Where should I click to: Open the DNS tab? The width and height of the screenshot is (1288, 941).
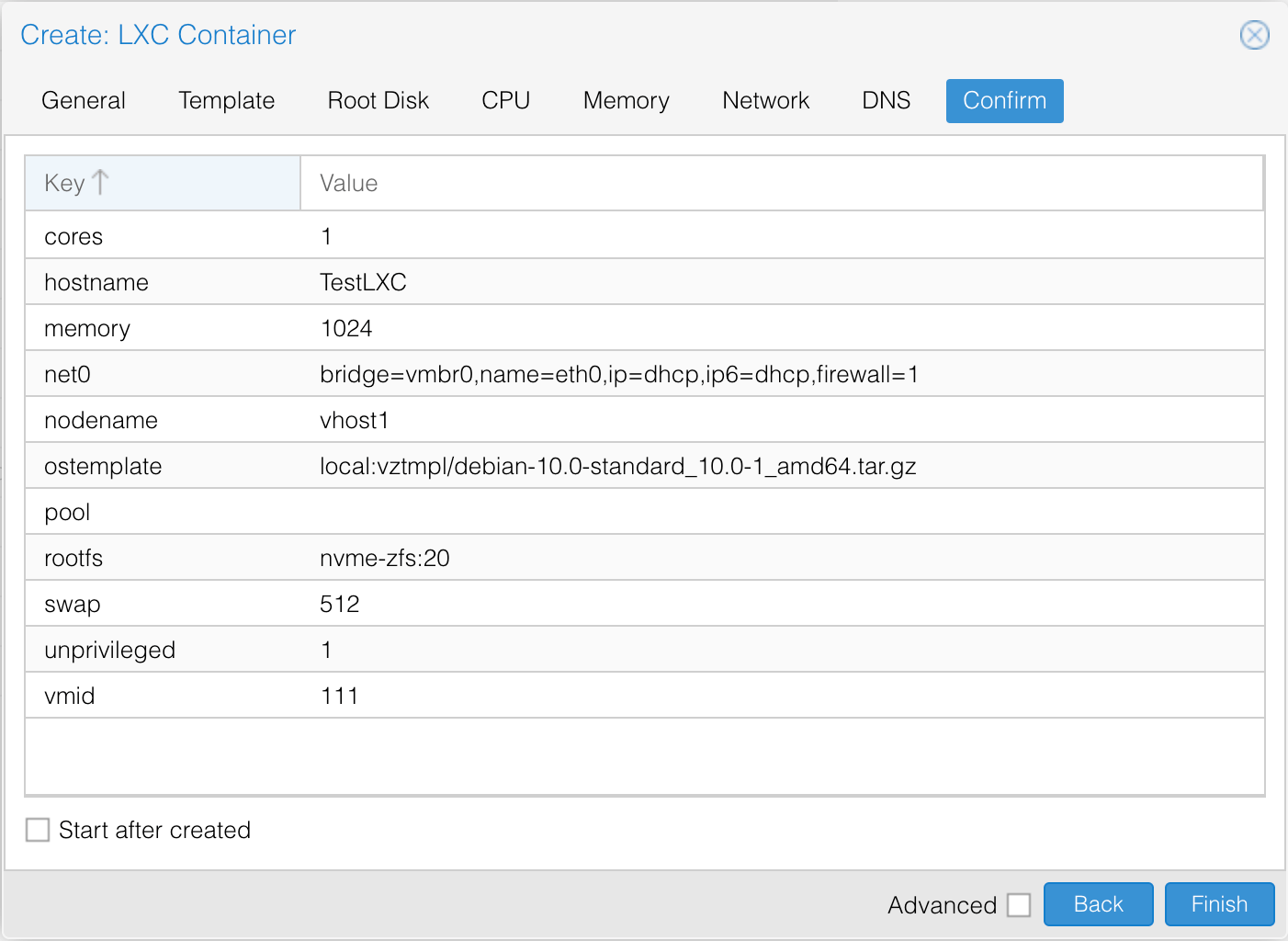point(887,100)
